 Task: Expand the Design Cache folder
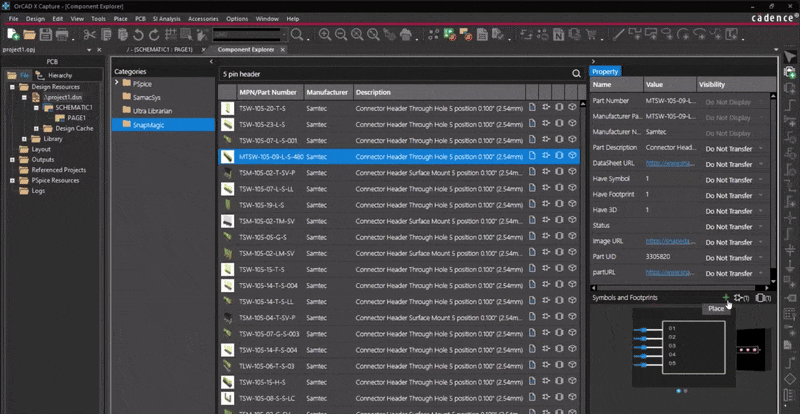pos(37,129)
